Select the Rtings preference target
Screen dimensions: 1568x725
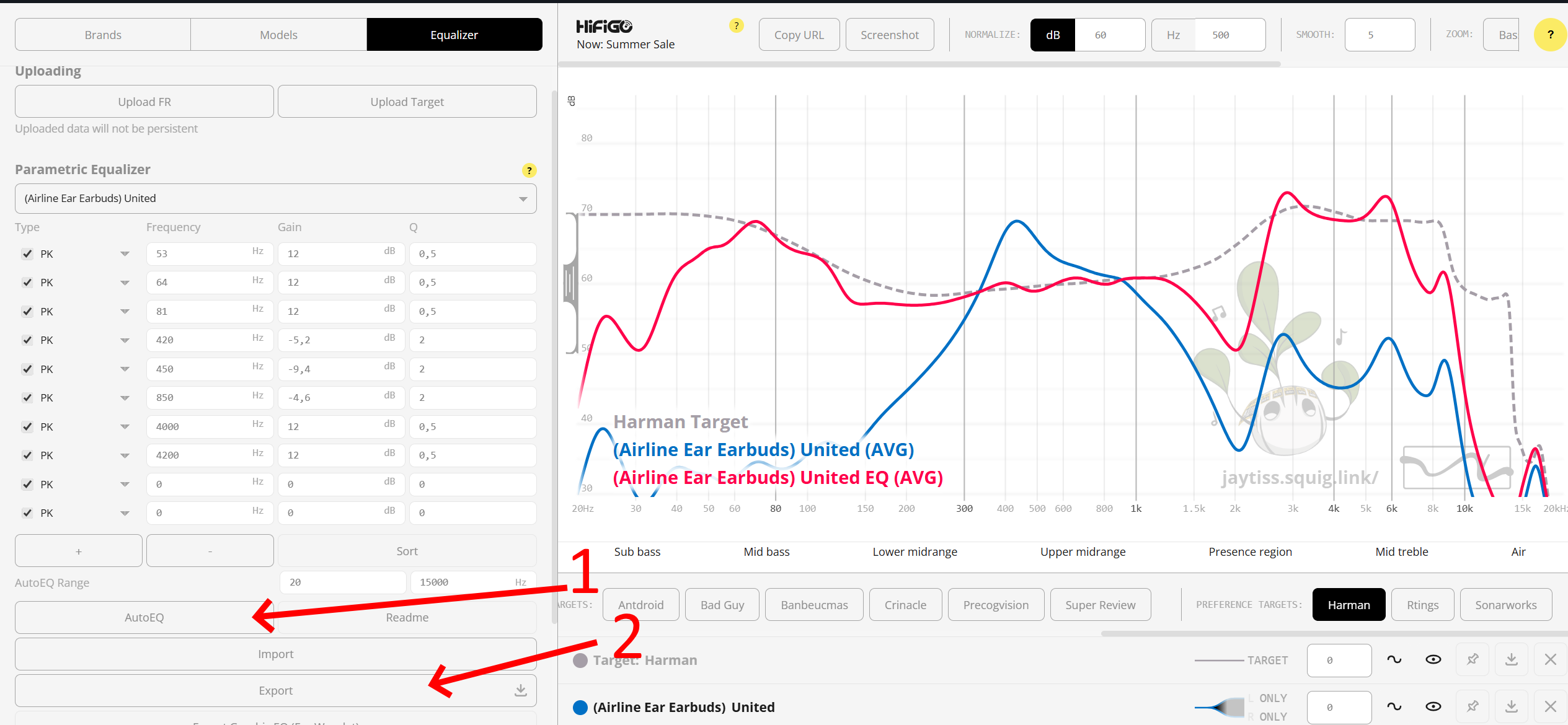[1423, 605]
